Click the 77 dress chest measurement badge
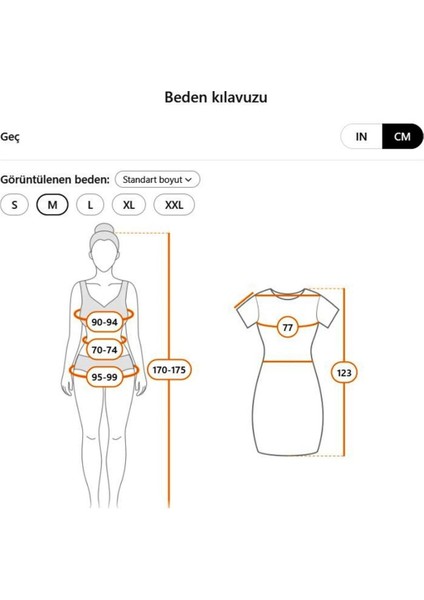 pyautogui.click(x=287, y=327)
